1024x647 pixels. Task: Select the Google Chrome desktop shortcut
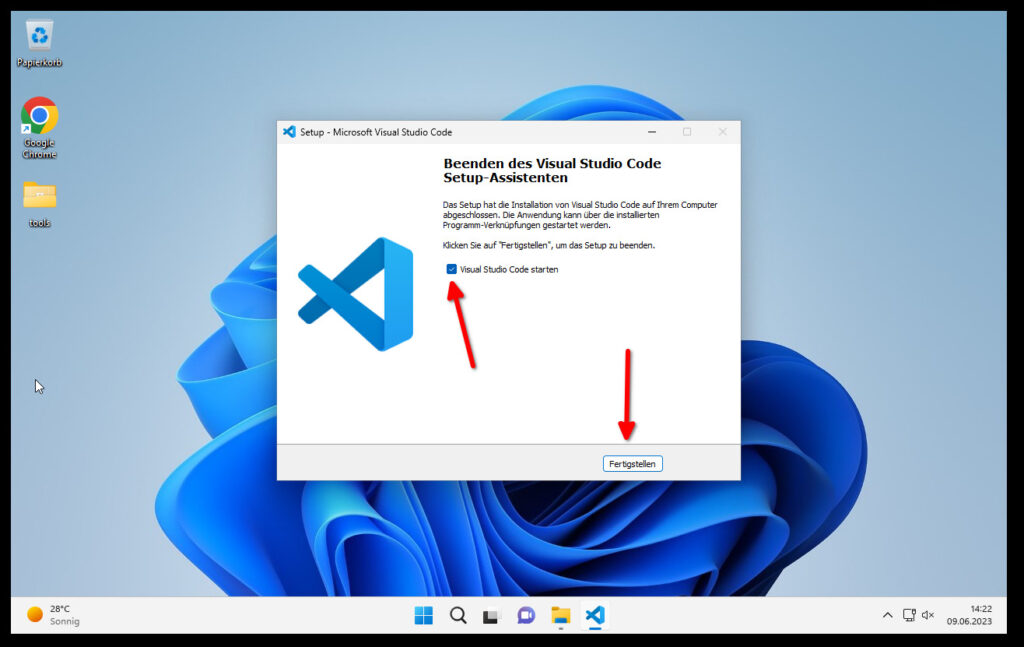39,128
